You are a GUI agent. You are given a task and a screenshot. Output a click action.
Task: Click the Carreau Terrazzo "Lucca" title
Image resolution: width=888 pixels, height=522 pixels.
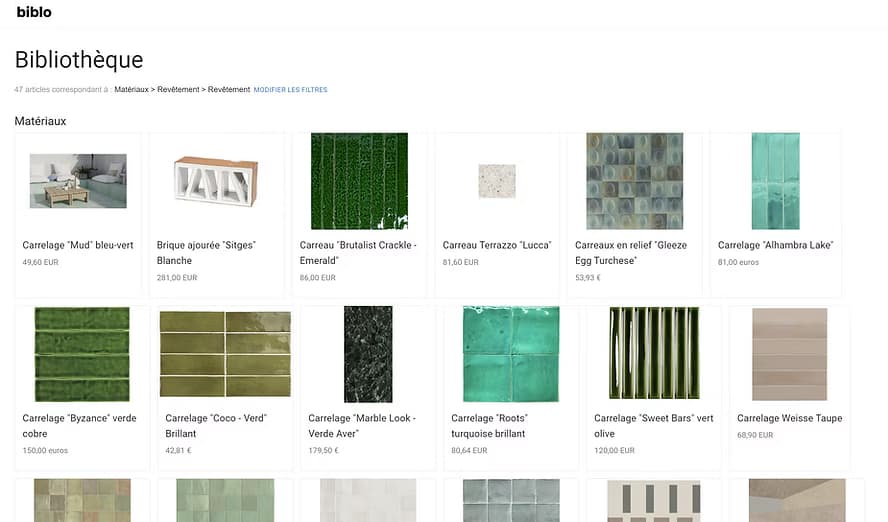click(x=496, y=245)
